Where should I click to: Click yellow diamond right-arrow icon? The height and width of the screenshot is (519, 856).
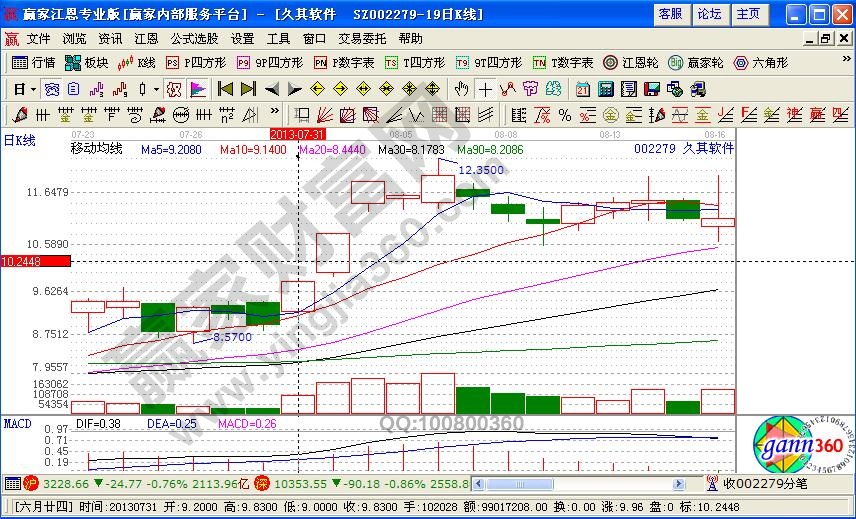click(340, 89)
